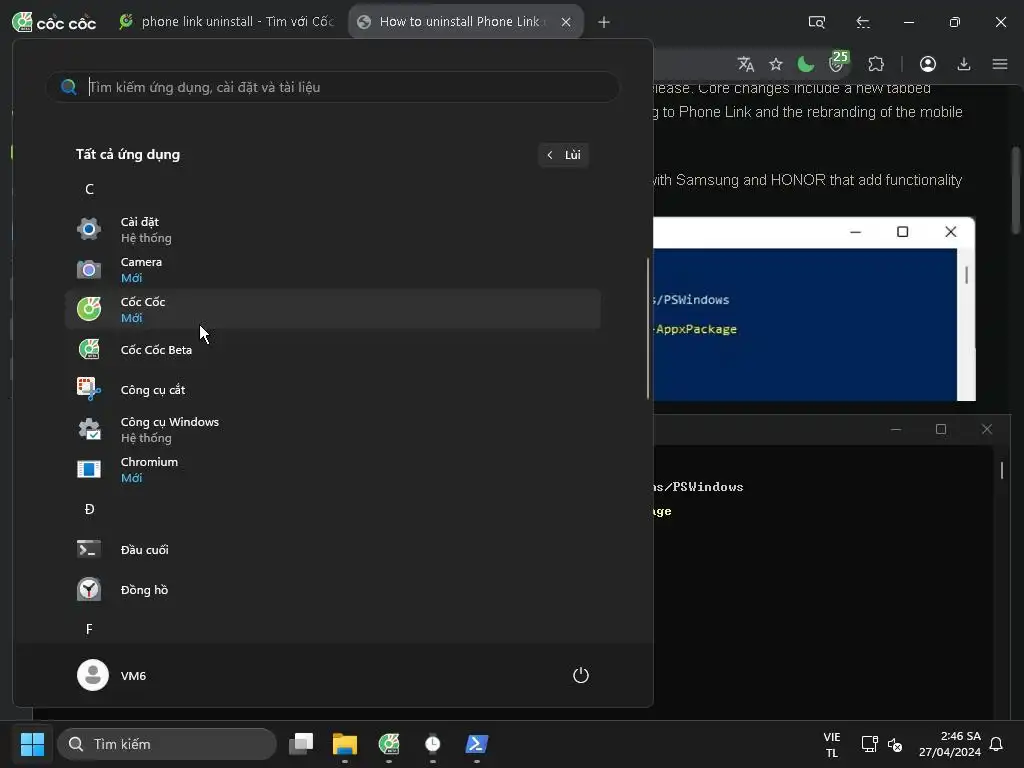Close the How to uninstall Phone Link tab

[566, 22]
